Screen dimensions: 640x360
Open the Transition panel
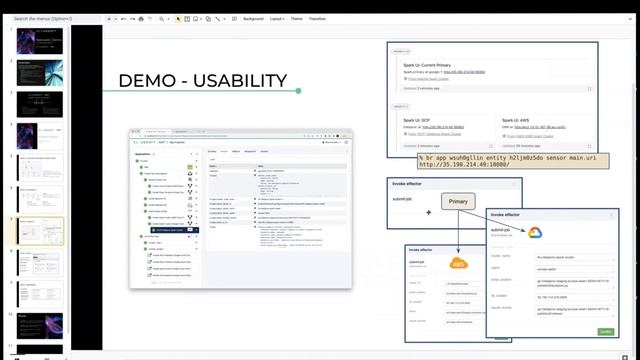coord(317,19)
